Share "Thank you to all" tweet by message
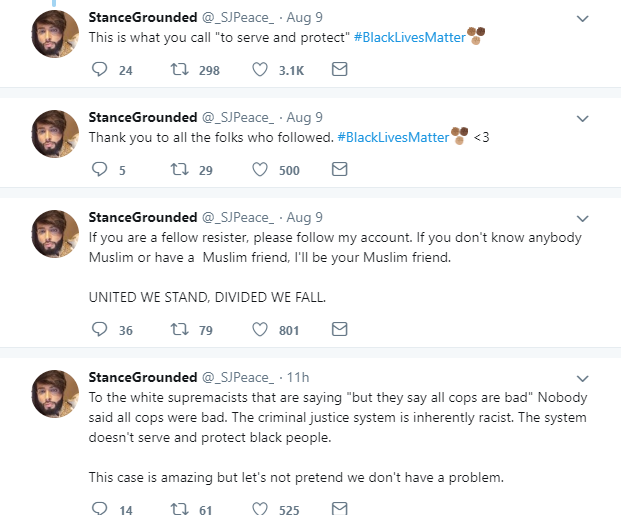Viewport: 621px width, 515px height. pyautogui.click(x=339, y=170)
